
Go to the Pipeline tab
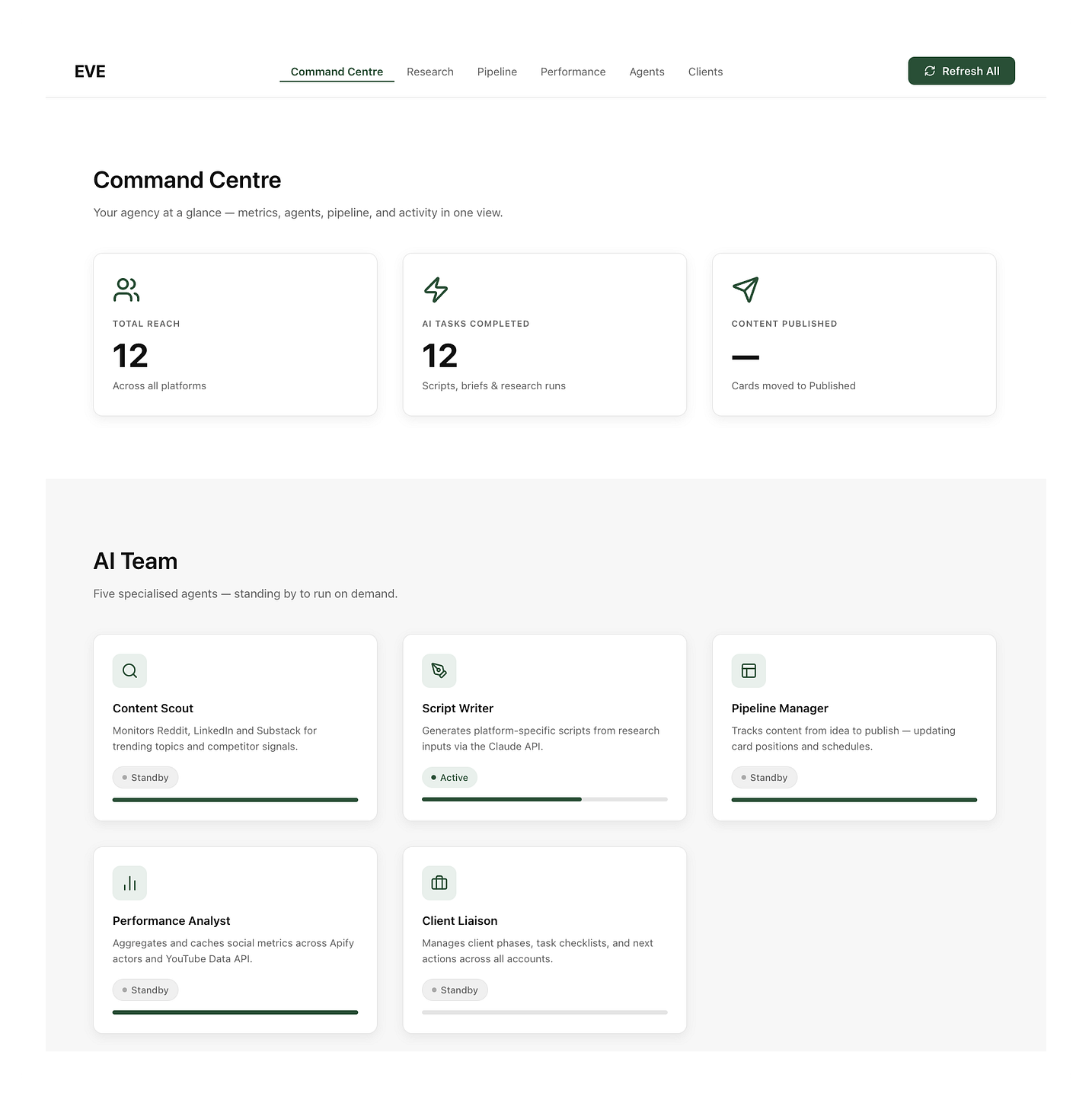click(497, 72)
